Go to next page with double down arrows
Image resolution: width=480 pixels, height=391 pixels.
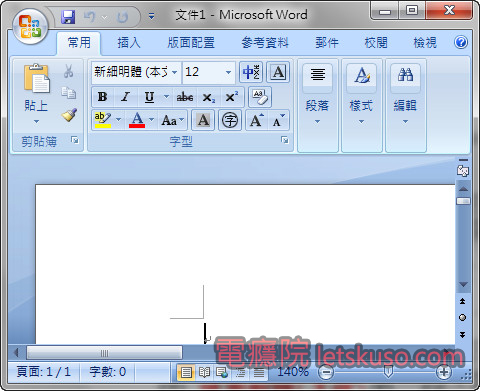[x=463, y=334]
